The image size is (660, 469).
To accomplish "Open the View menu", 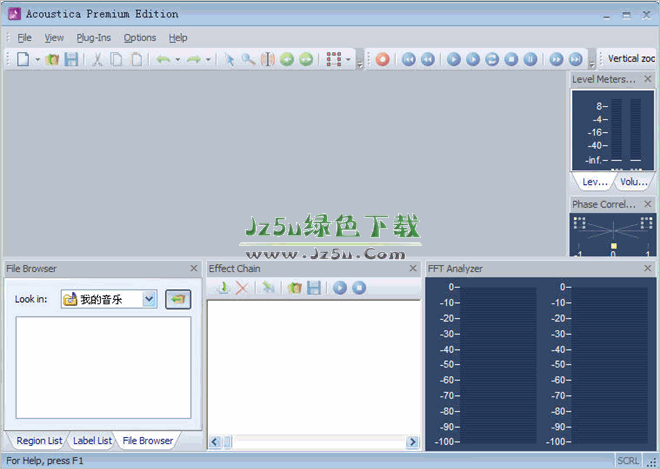I will point(54,38).
